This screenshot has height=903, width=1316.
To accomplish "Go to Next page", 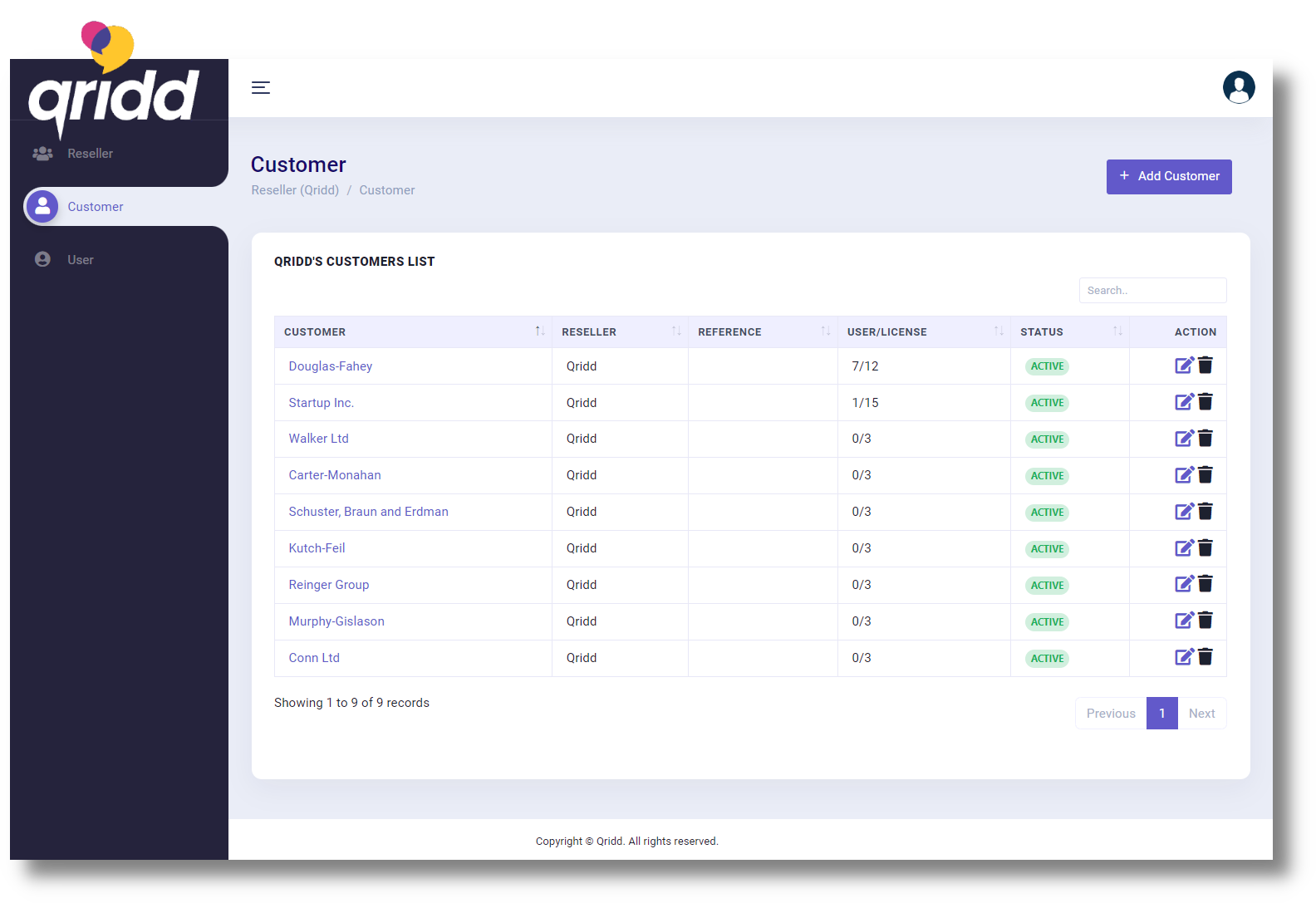I will (x=1201, y=714).
